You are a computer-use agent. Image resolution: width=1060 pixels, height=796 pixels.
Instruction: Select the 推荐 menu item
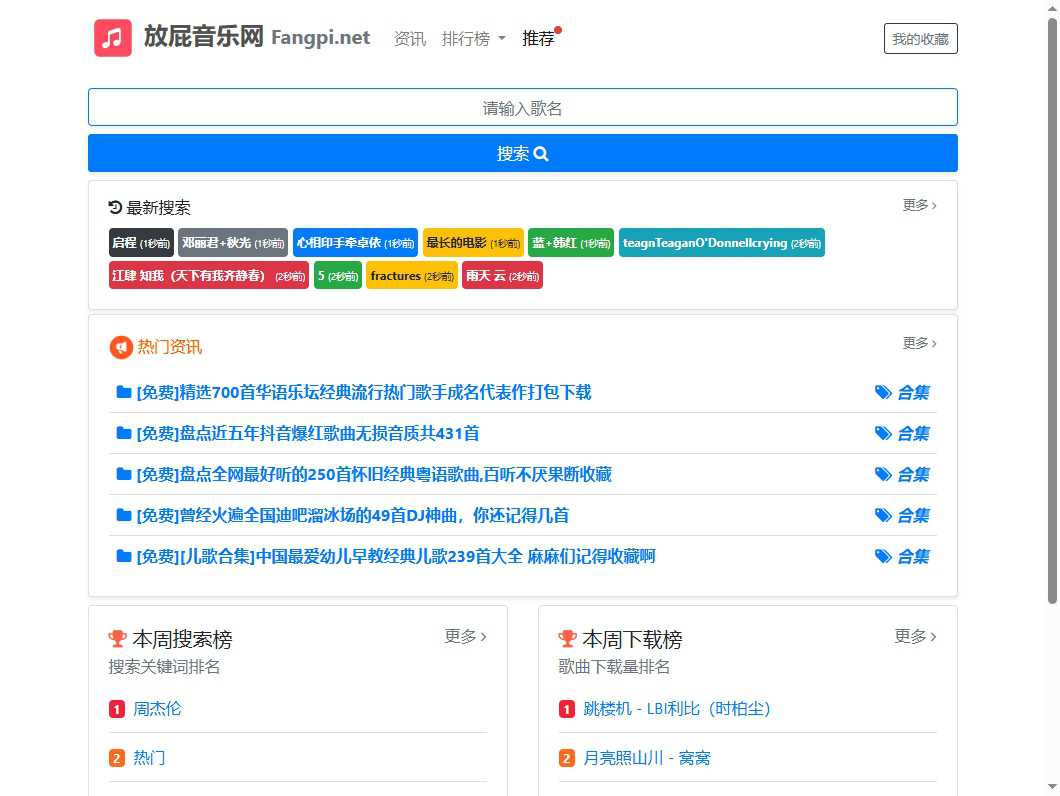[x=538, y=38]
